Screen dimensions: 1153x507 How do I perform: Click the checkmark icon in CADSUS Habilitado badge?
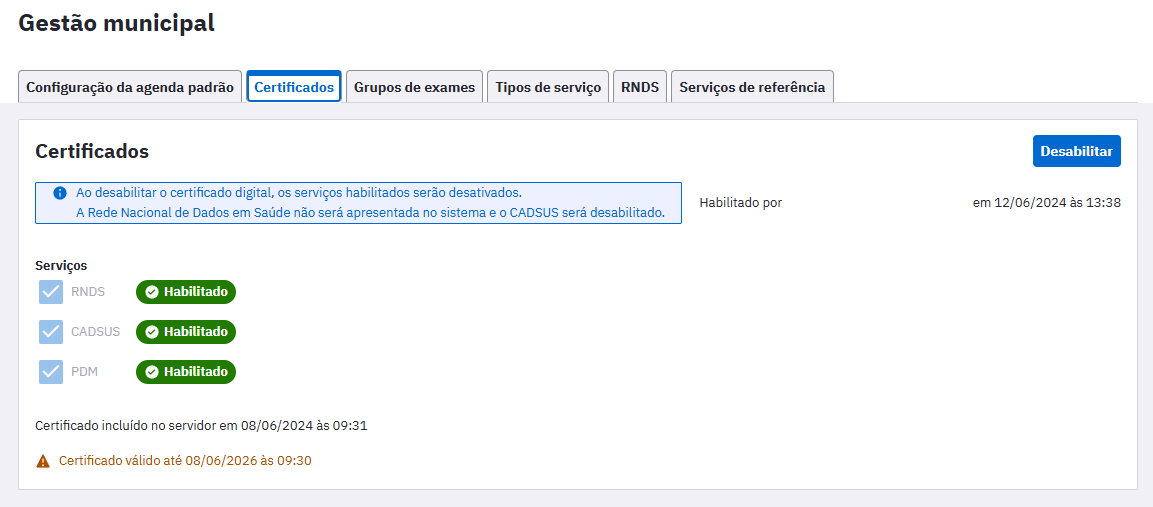coord(152,332)
